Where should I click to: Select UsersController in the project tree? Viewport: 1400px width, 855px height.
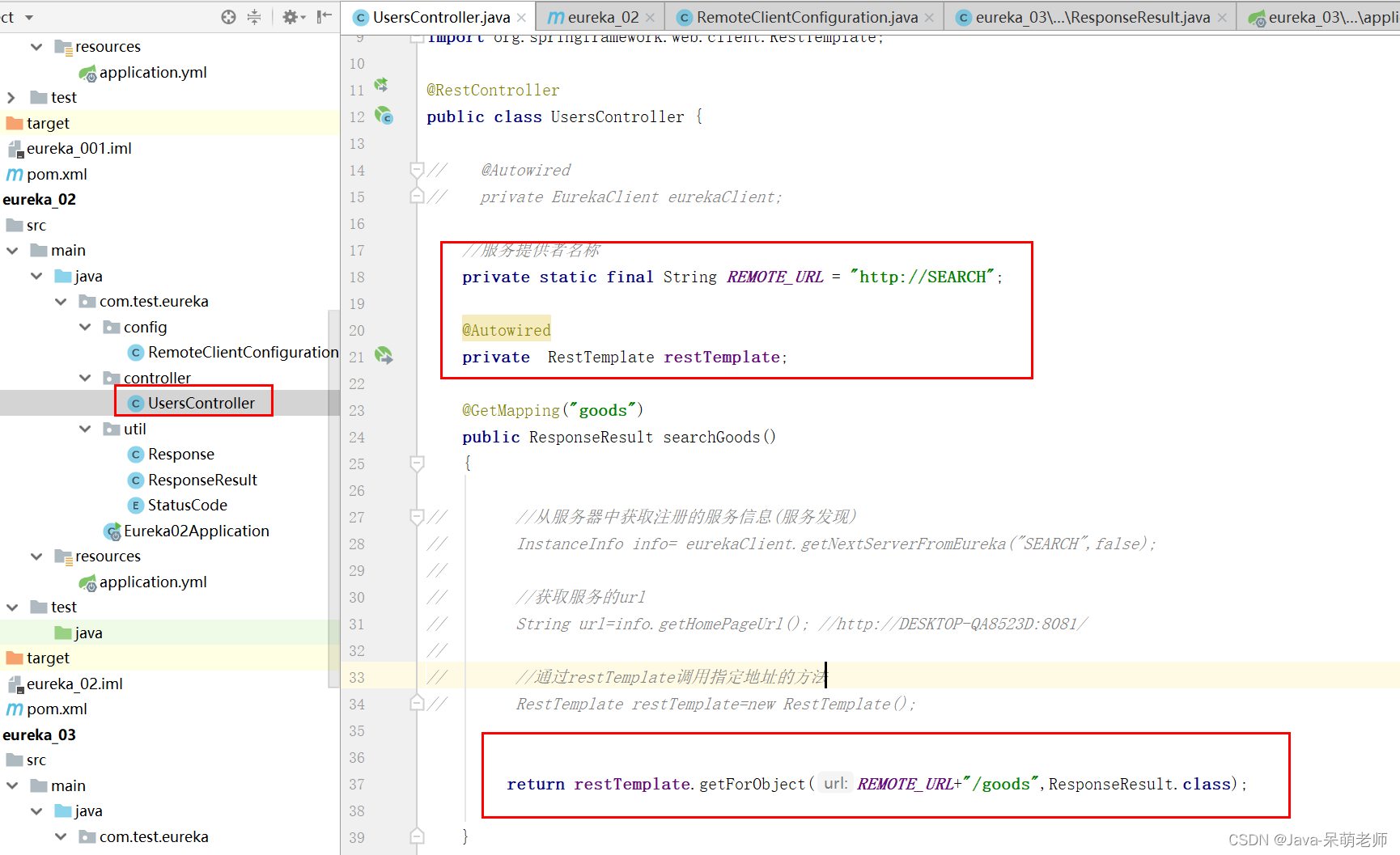pyautogui.click(x=201, y=403)
